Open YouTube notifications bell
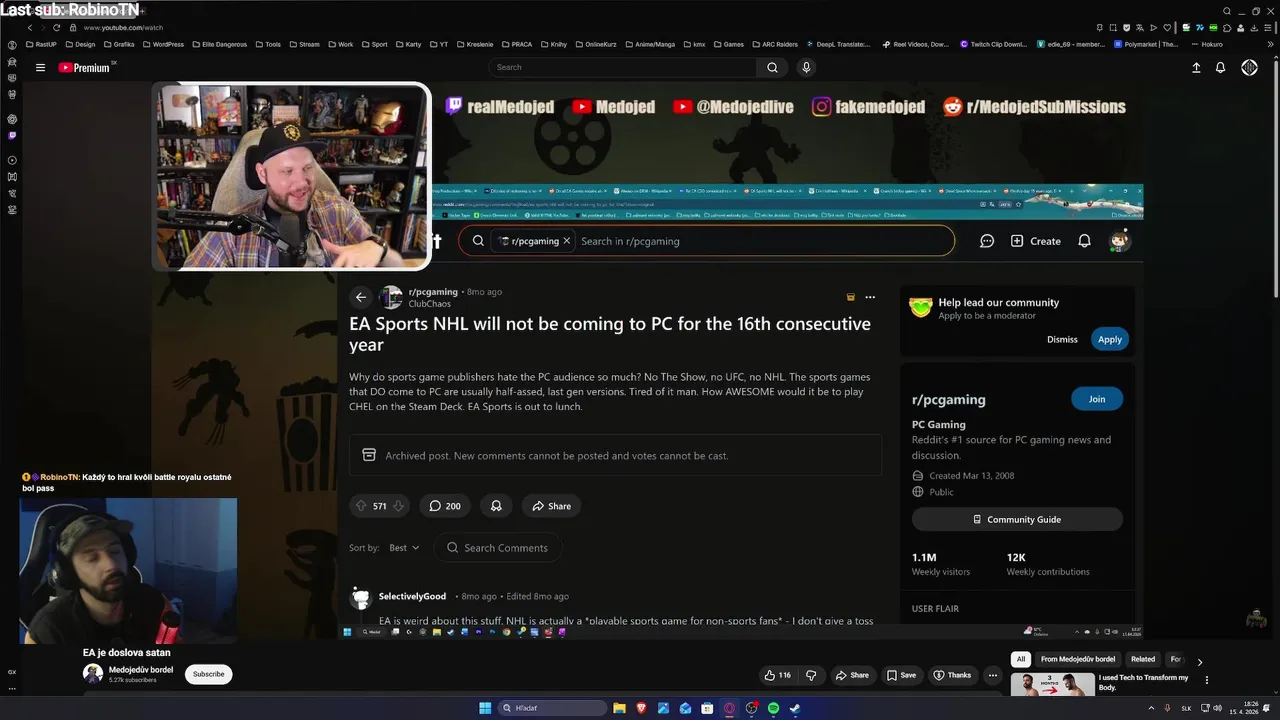1280x720 pixels. [1220, 67]
